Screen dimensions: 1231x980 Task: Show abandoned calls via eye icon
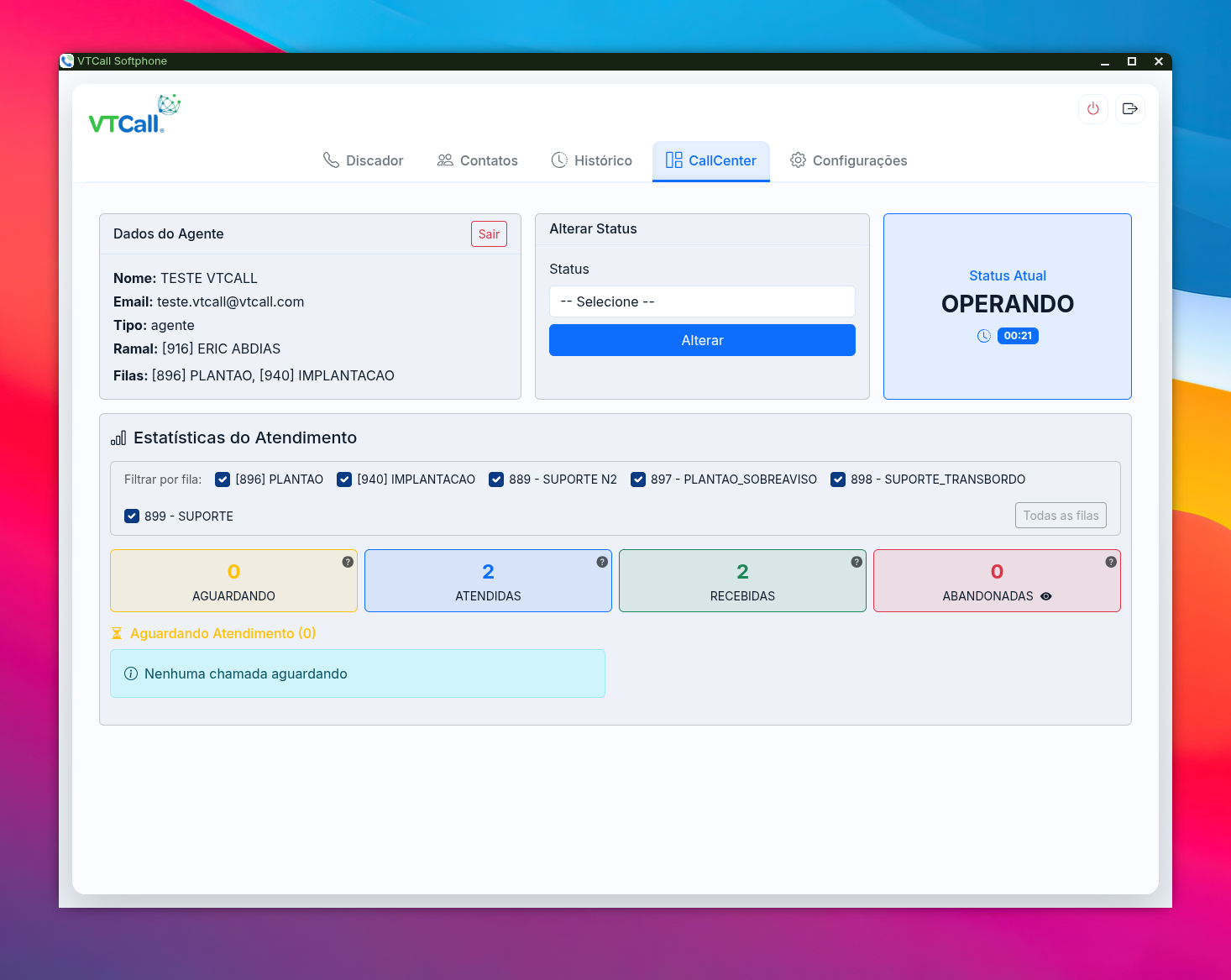point(1046,596)
